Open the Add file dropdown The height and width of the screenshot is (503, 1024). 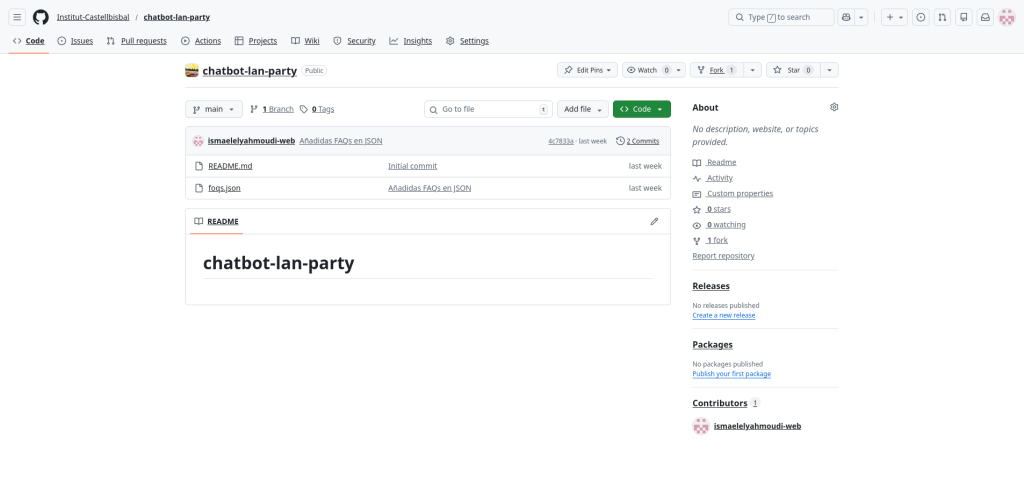[x=583, y=109]
